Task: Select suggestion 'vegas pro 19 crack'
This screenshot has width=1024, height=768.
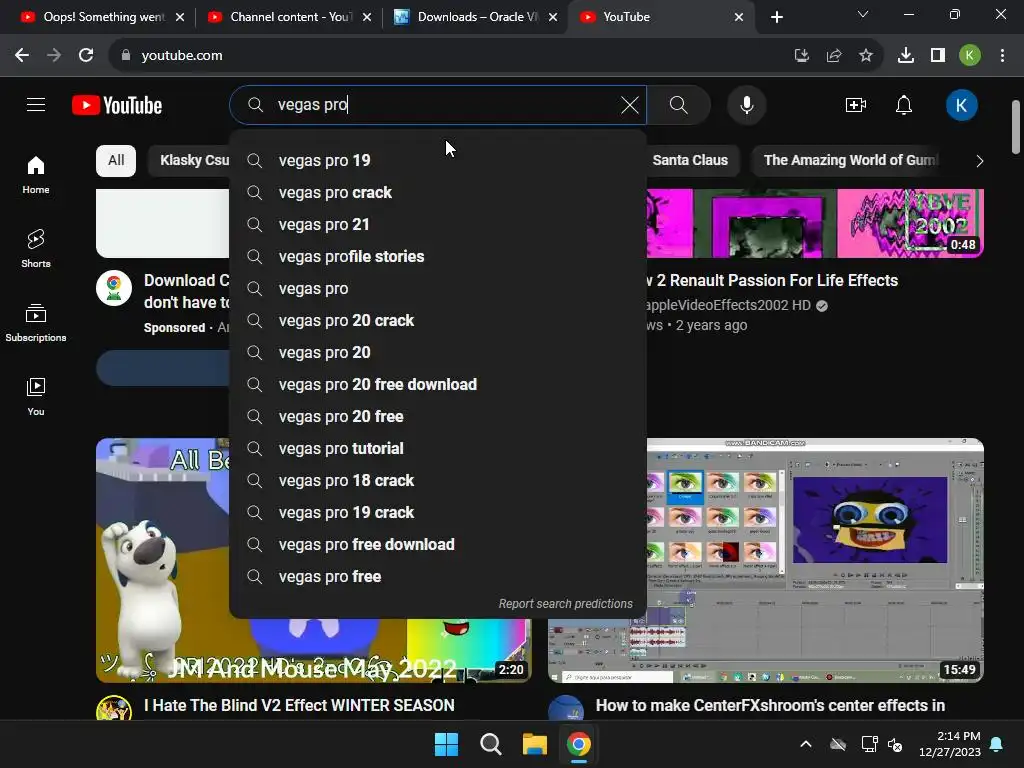Action: point(438,513)
